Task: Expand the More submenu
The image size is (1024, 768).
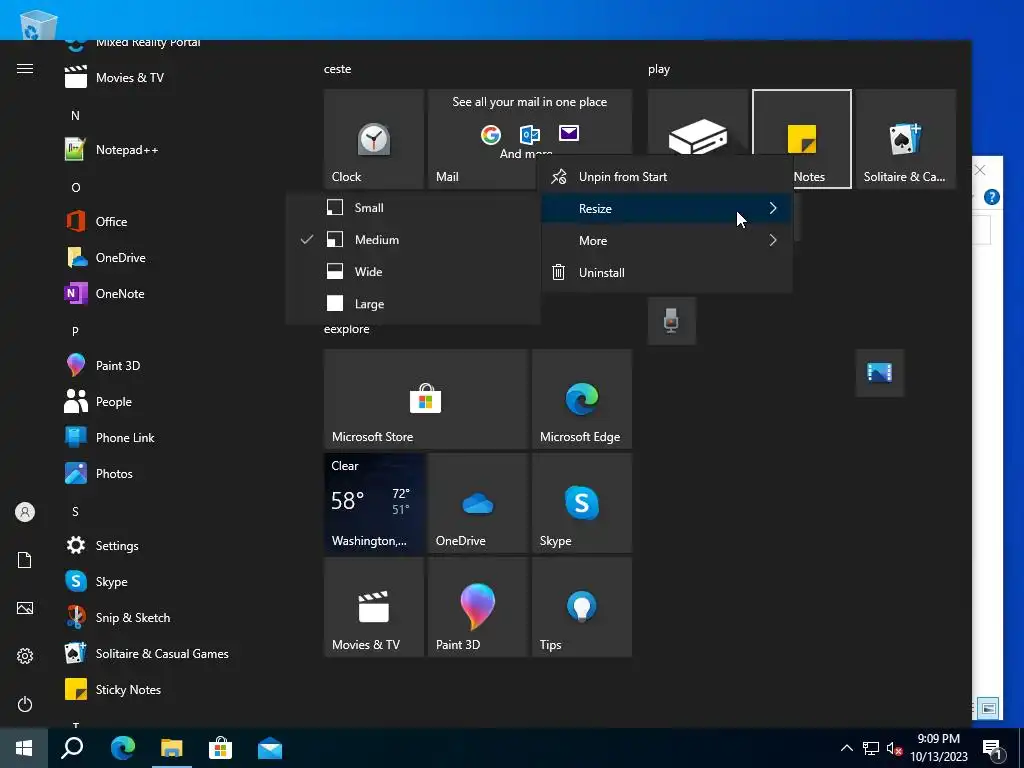Action: click(x=667, y=240)
